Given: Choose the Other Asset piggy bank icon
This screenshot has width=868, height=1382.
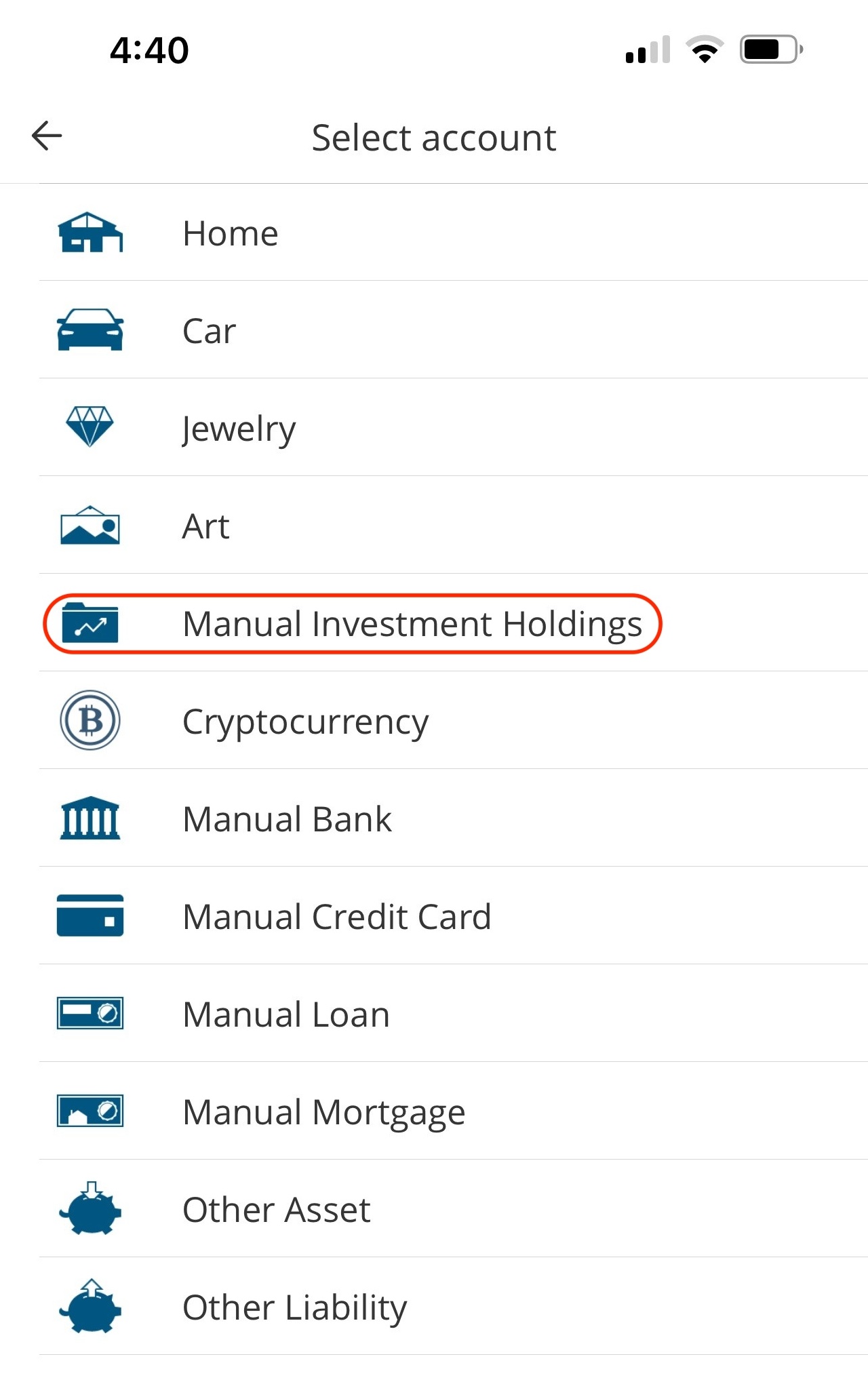Looking at the screenshot, I should 90,1208.
